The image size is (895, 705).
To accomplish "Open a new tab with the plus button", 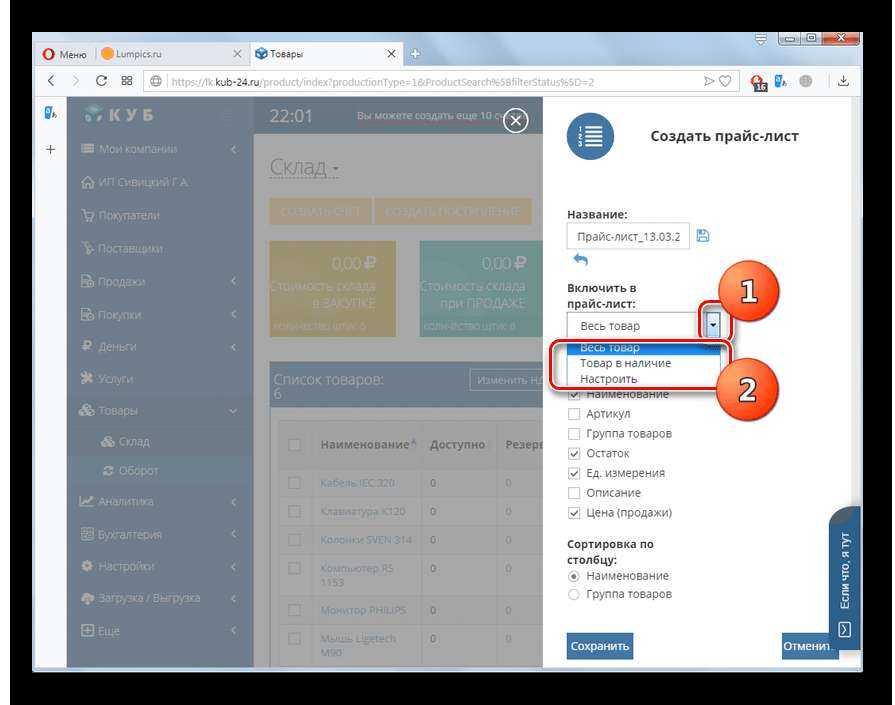I will 415,54.
